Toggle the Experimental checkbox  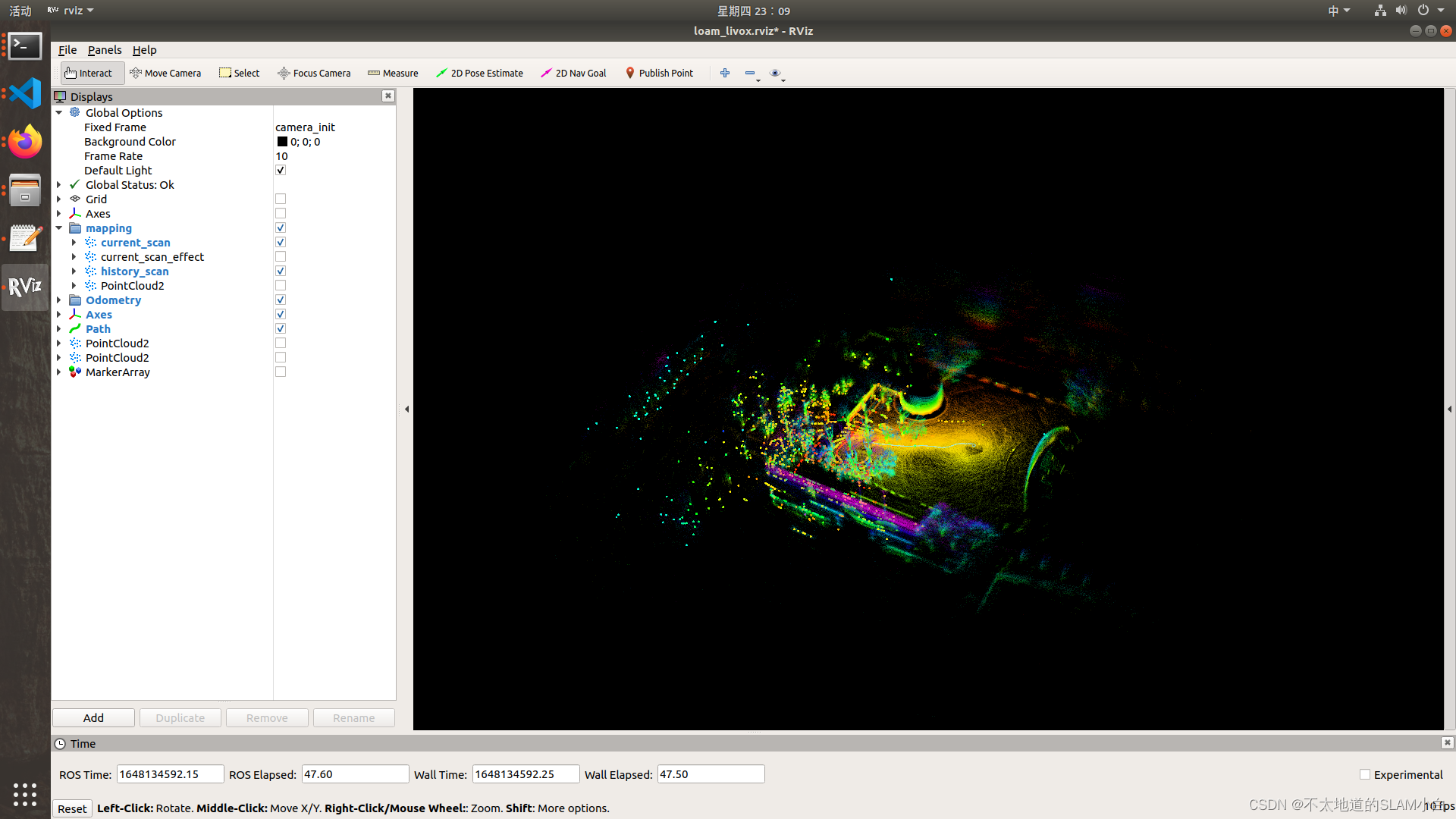pyautogui.click(x=1365, y=774)
